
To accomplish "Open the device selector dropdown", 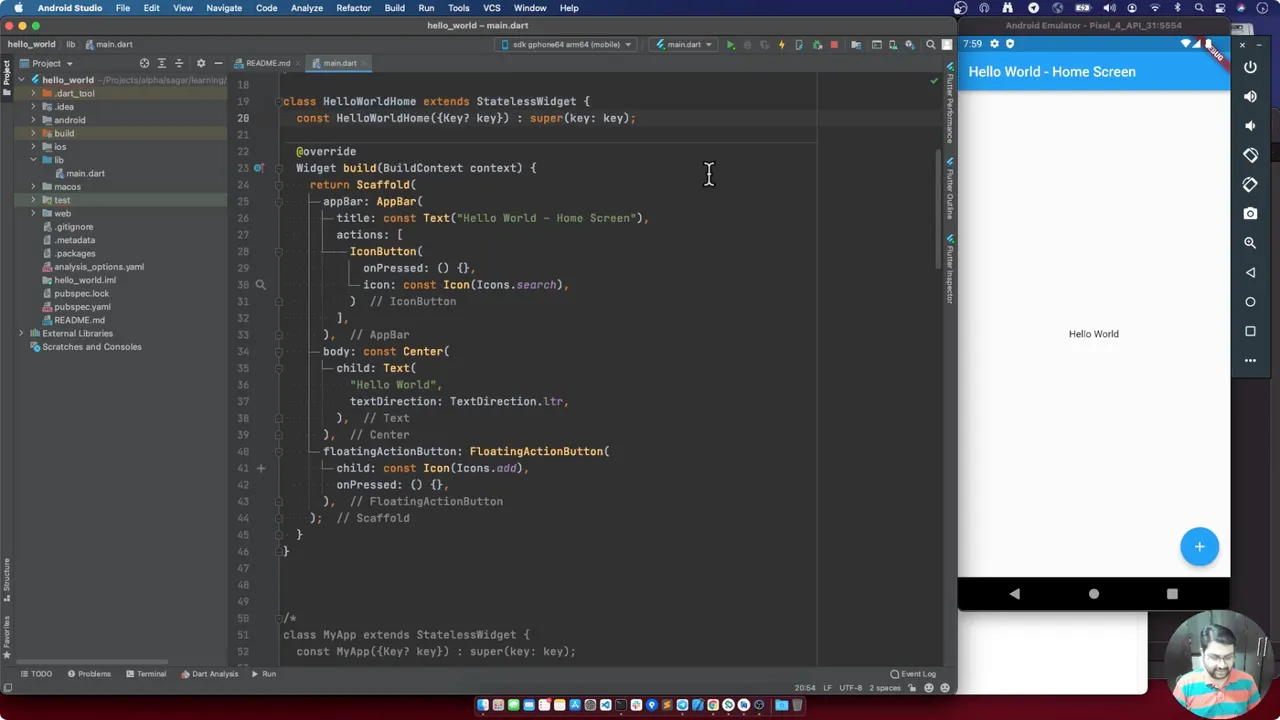I will click(x=566, y=45).
